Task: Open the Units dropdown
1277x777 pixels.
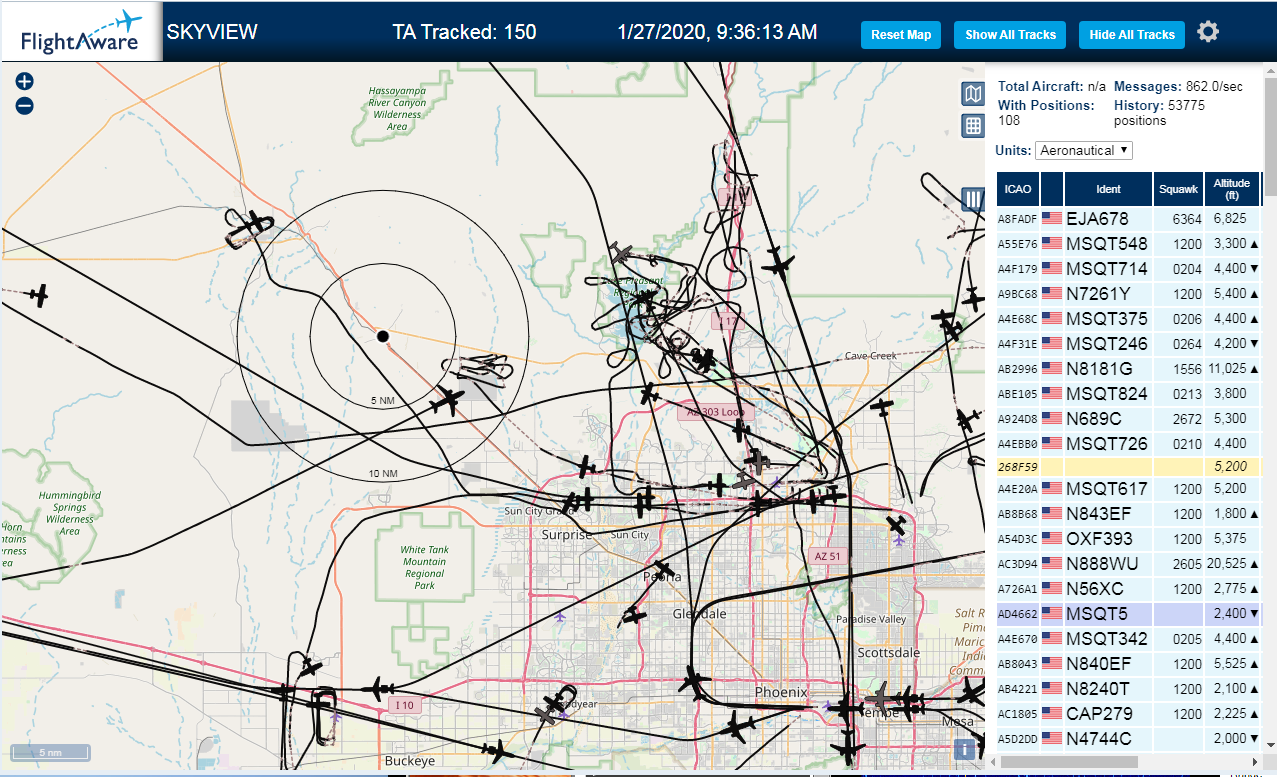Action: 1084,150
